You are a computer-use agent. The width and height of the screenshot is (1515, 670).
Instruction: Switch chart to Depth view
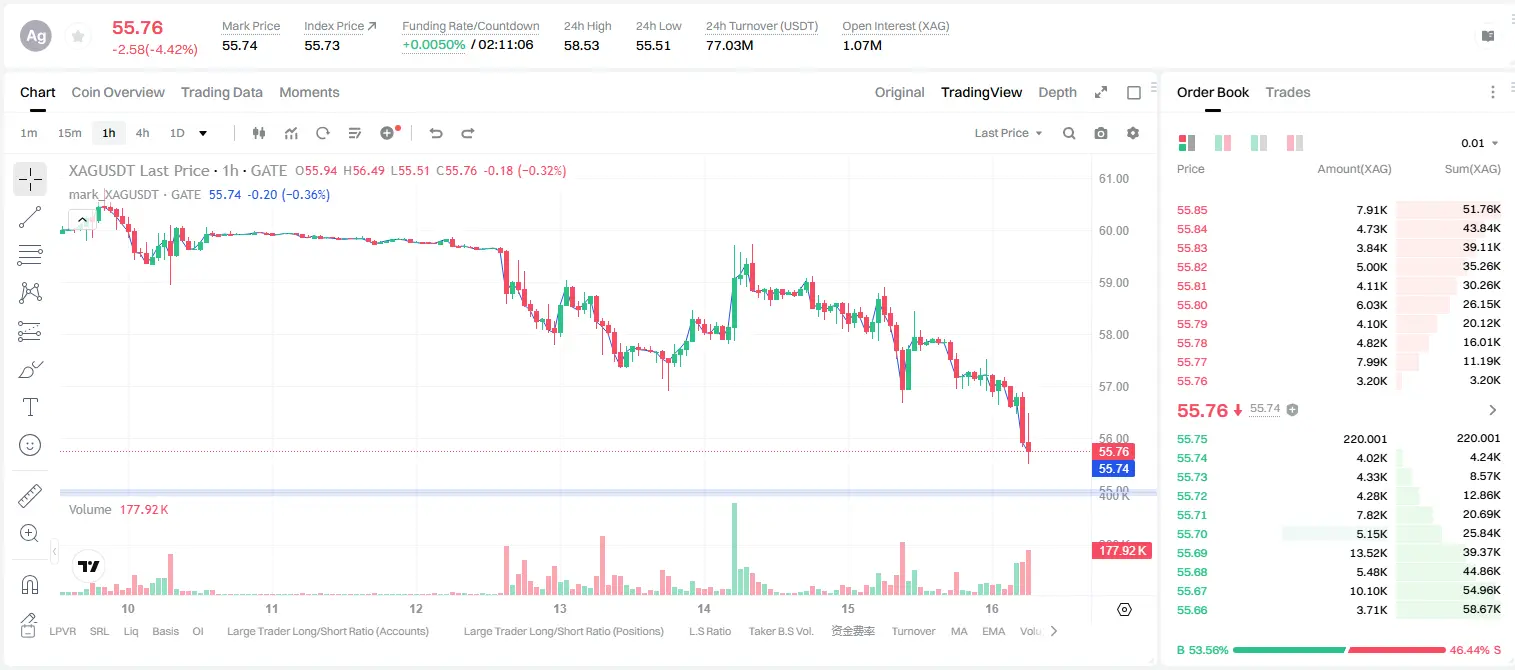tap(1057, 92)
